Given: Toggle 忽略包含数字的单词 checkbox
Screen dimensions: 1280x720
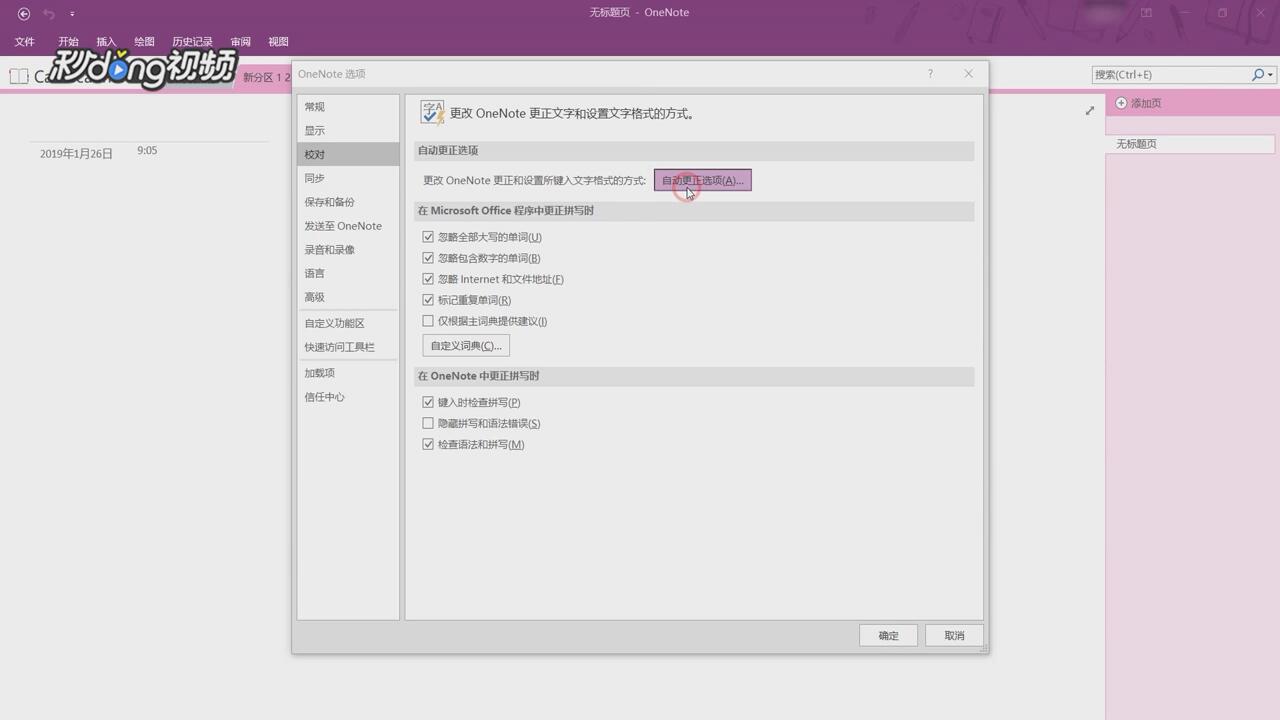Looking at the screenshot, I should point(428,258).
